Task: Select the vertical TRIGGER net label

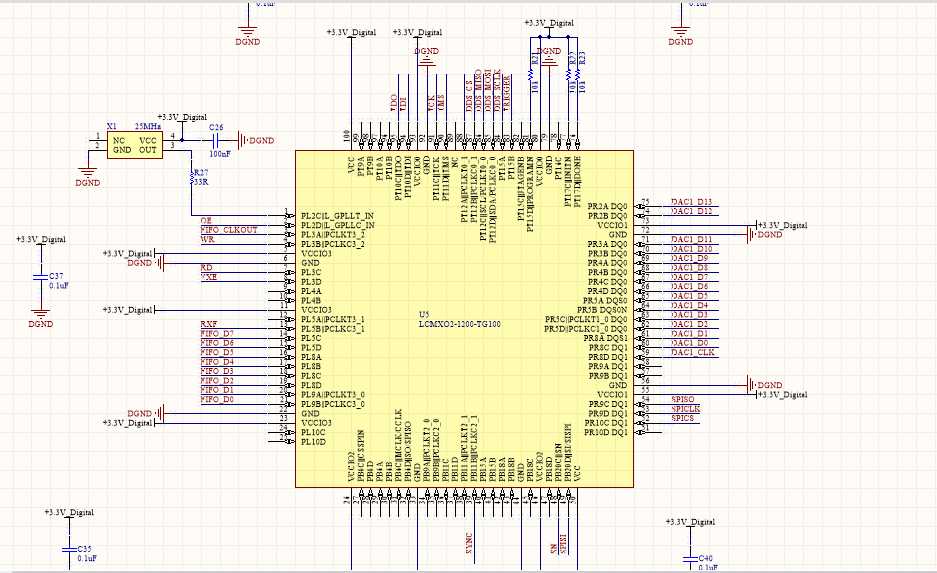Action: [507, 93]
